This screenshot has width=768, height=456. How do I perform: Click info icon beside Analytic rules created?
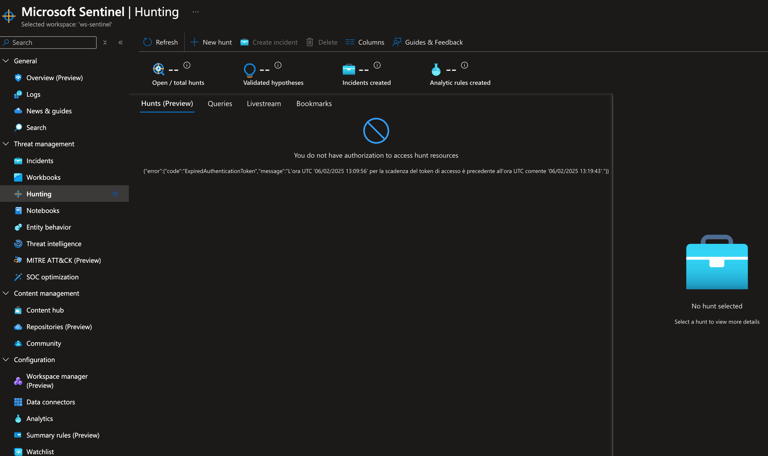coord(464,65)
